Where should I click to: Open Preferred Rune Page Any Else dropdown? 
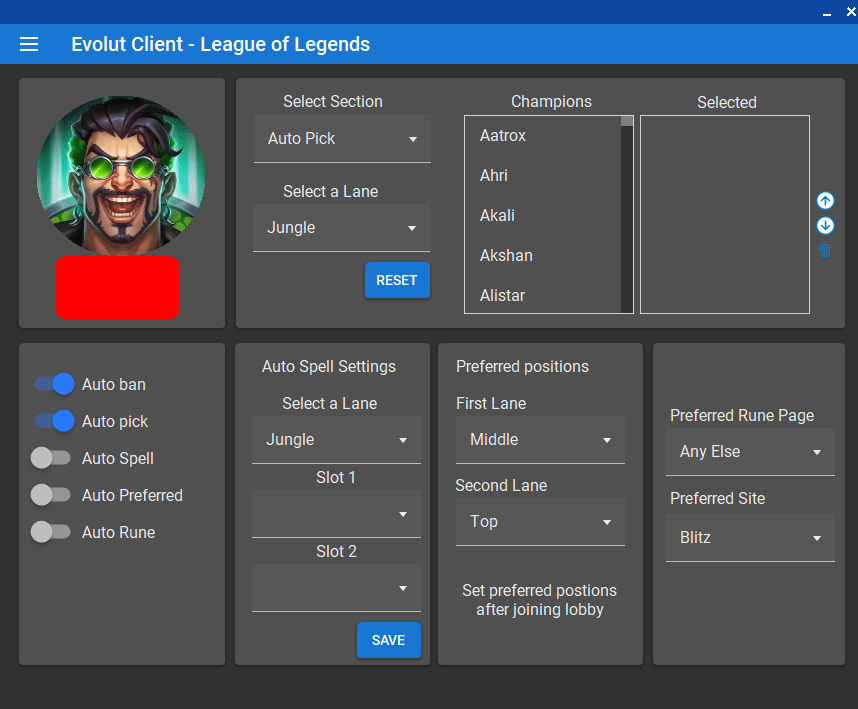[x=750, y=452]
